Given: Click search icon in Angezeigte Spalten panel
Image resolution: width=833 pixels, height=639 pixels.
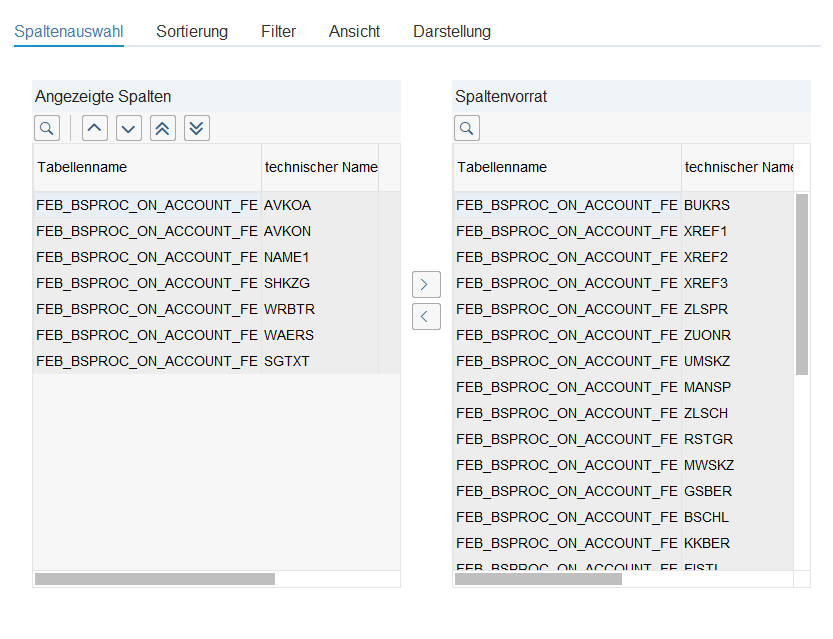Looking at the screenshot, I should pos(47,128).
